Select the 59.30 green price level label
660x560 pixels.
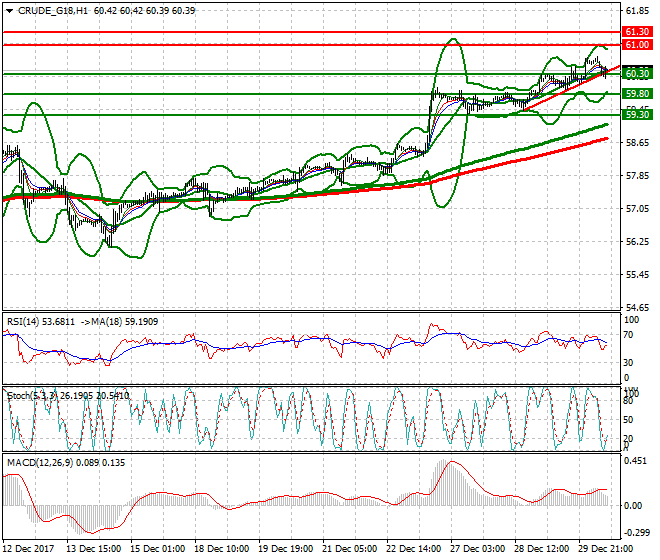tap(637, 115)
